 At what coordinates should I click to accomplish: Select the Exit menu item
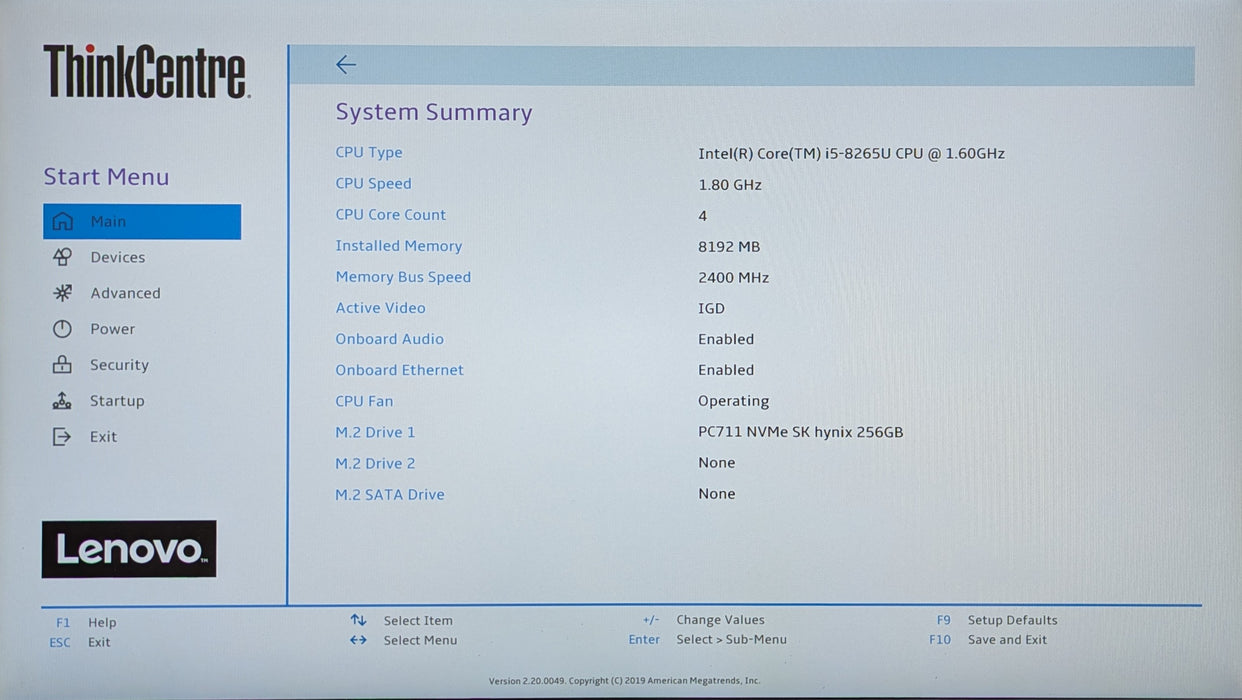coord(103,437)
